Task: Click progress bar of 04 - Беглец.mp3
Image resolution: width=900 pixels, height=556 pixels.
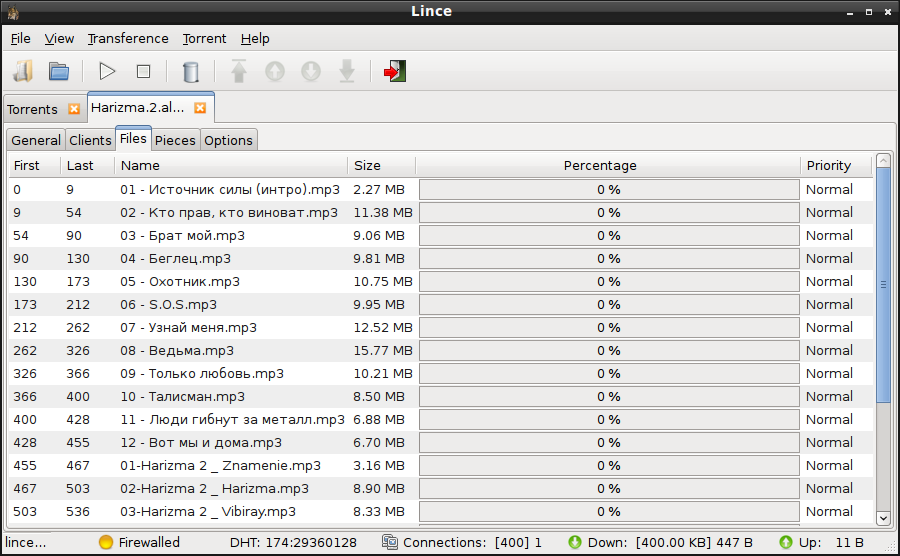Action: 609,259
